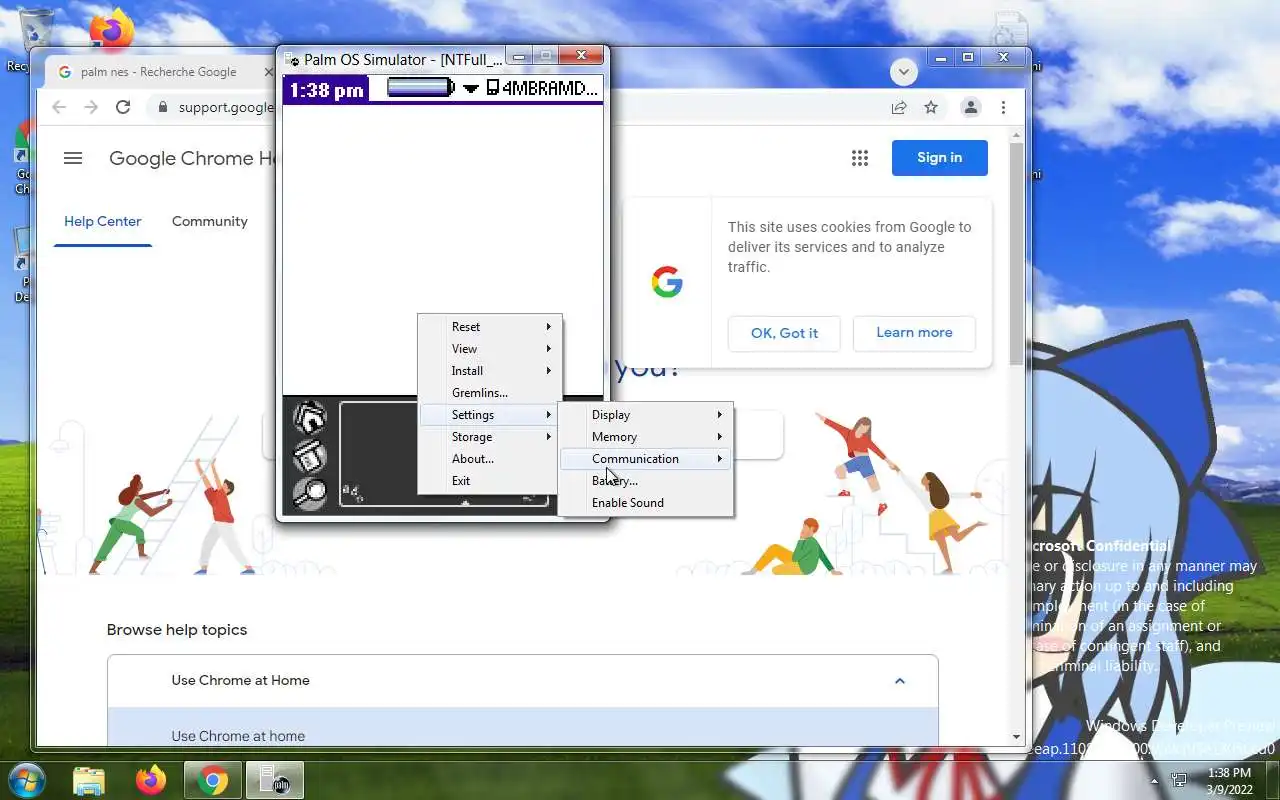Image resolution: width=1280 pixels, height=800 pixels.
Task: Open Chrome three-dot menu
Action: (1003, 107)
